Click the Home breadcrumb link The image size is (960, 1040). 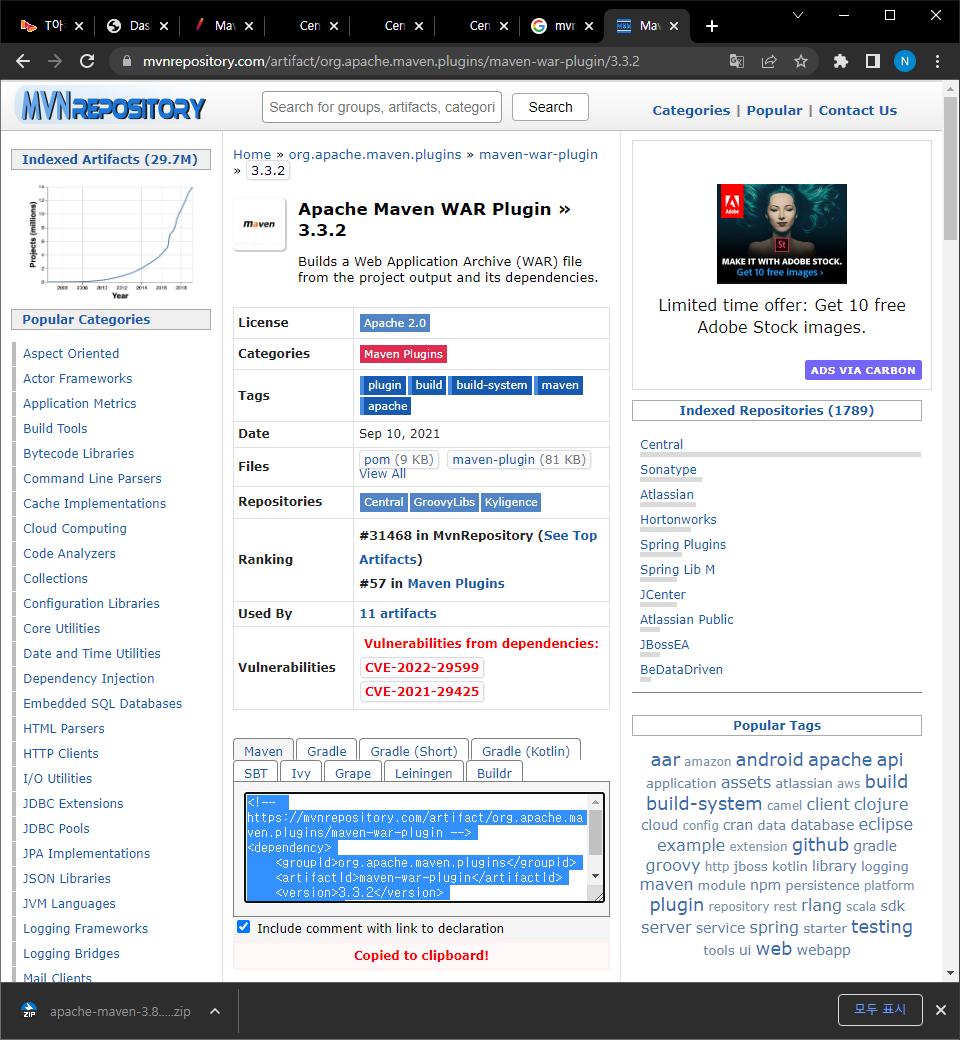pyautogui.click(x=252, y=155)
